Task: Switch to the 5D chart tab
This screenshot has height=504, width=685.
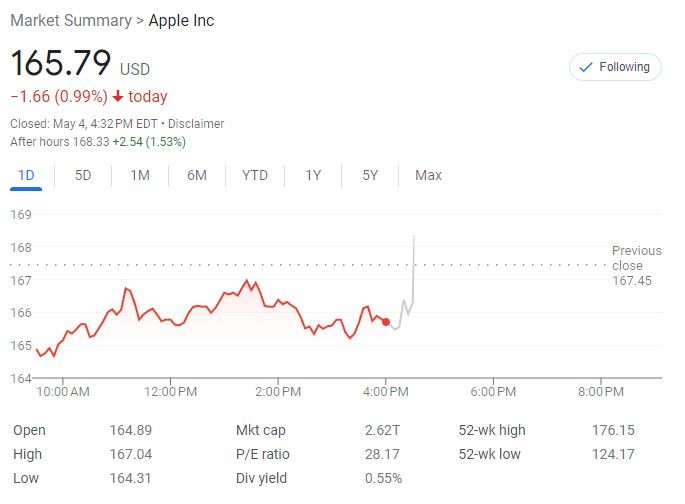Action: click(83, 176)
